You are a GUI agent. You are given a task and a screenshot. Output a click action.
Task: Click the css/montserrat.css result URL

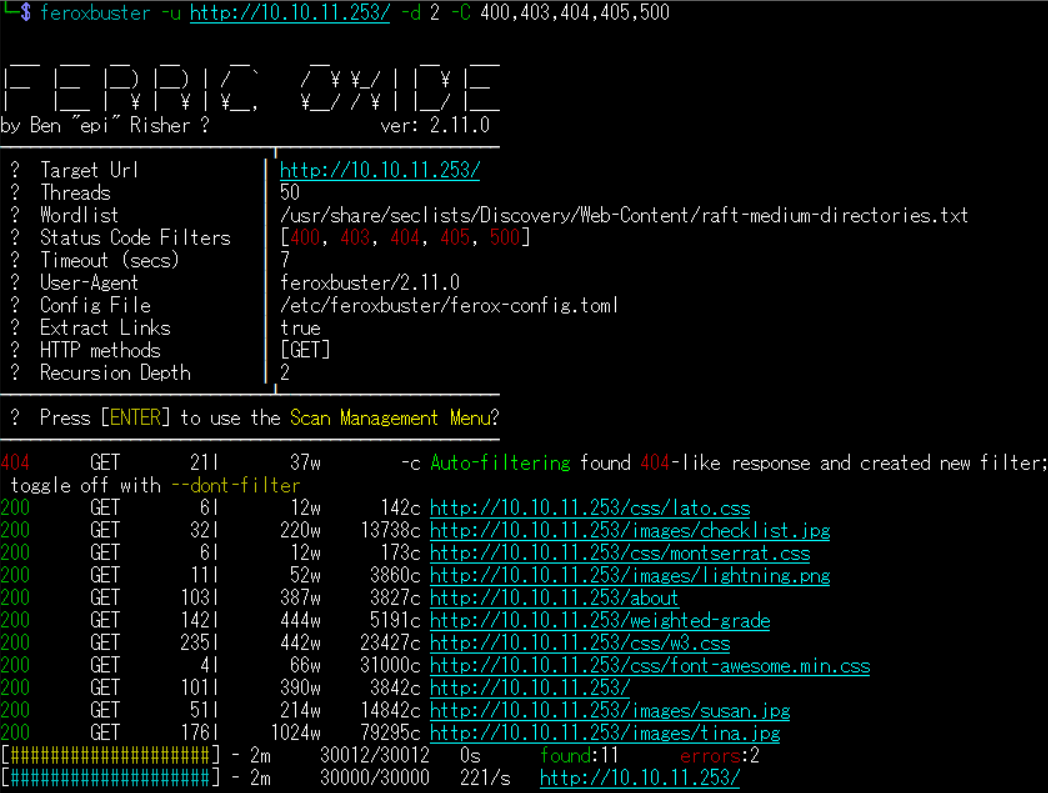[x=619, y=553]
